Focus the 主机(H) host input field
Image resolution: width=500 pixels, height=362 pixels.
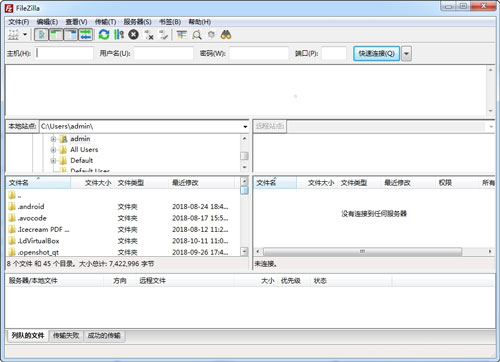click(x=64, y=53)
